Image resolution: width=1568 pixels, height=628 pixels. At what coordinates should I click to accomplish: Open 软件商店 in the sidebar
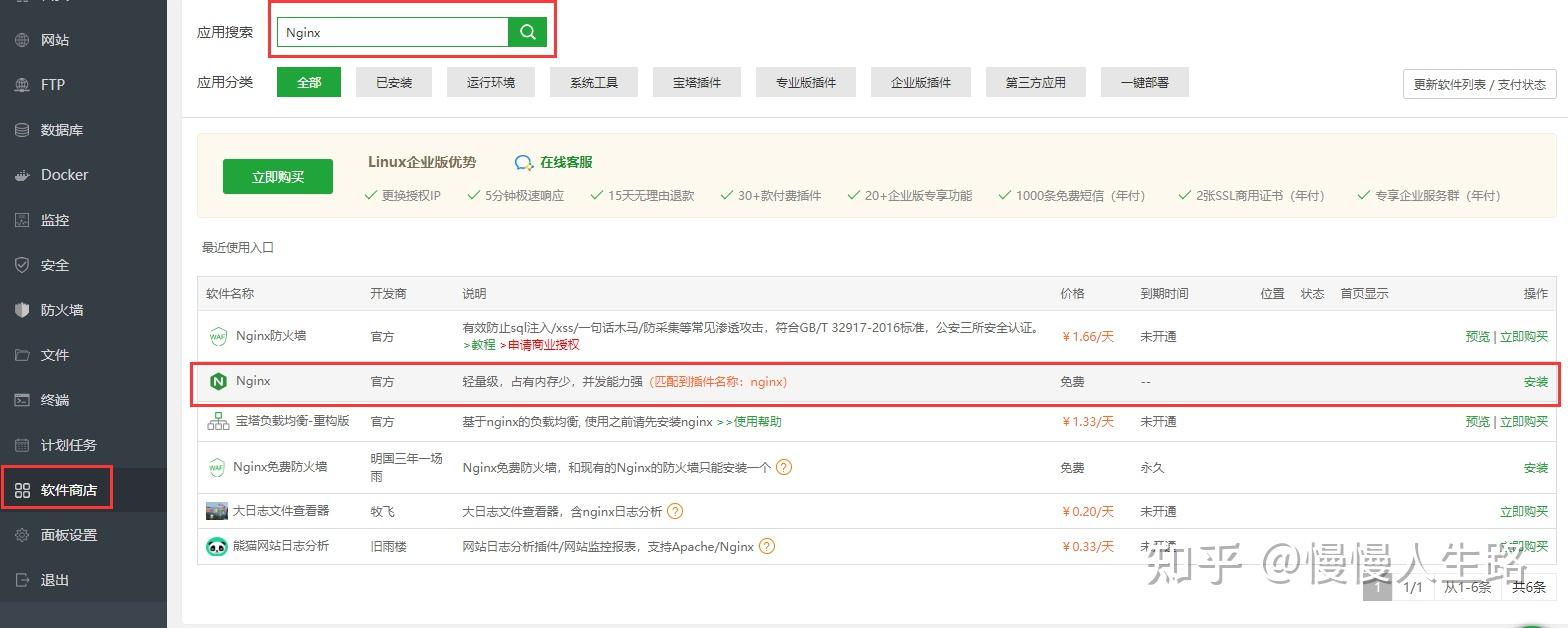(69, 490)
